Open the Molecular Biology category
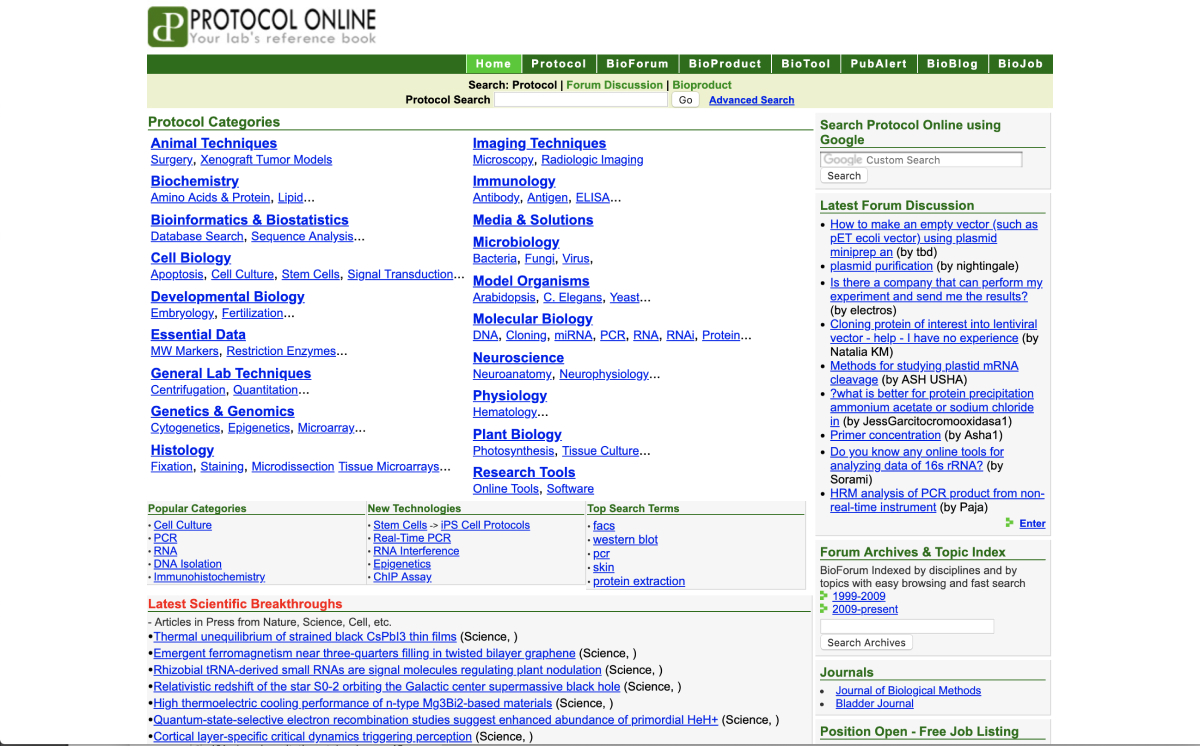 click(532, 319)
